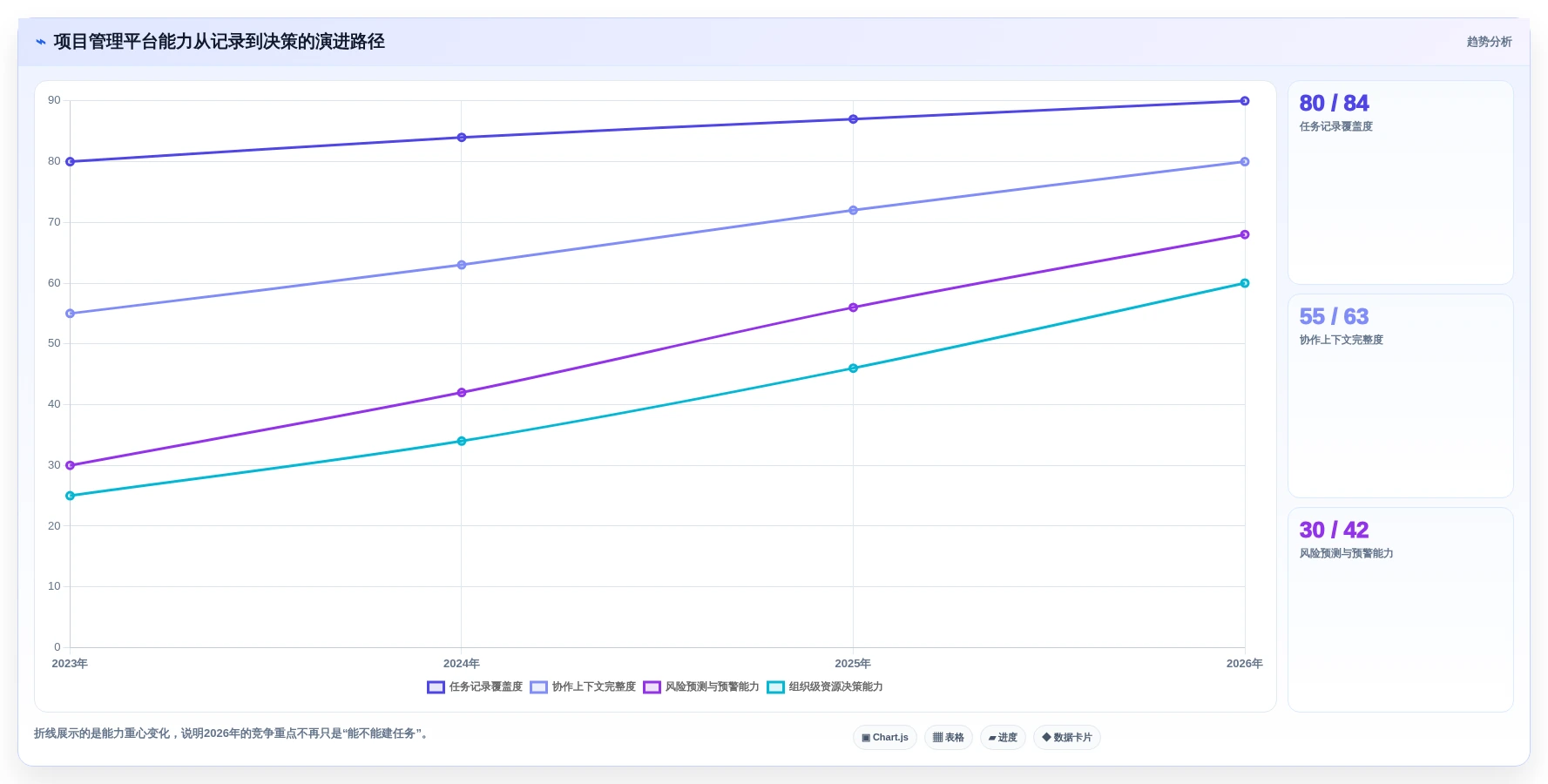The height and width of the screenshot is (784, 1548).
Task: Click the 2026年 point on 协作上下文完整度 line at 80
Action: (1245, 162)
